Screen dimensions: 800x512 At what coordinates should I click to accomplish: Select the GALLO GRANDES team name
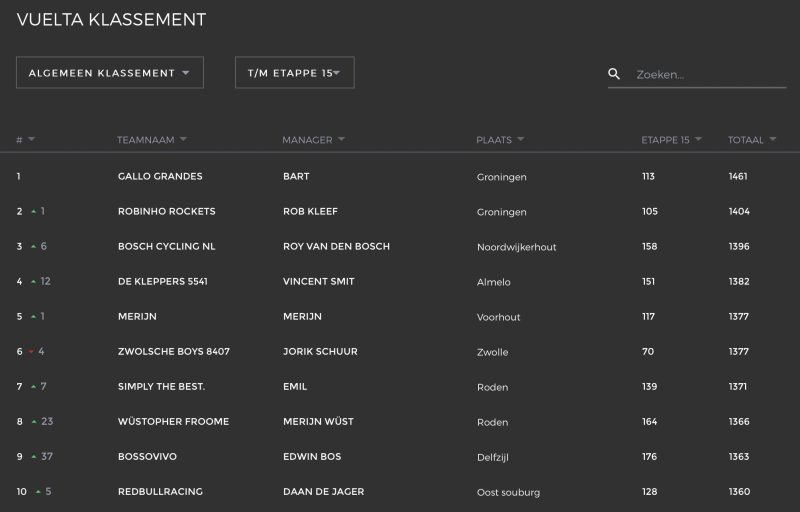point(160,176)
